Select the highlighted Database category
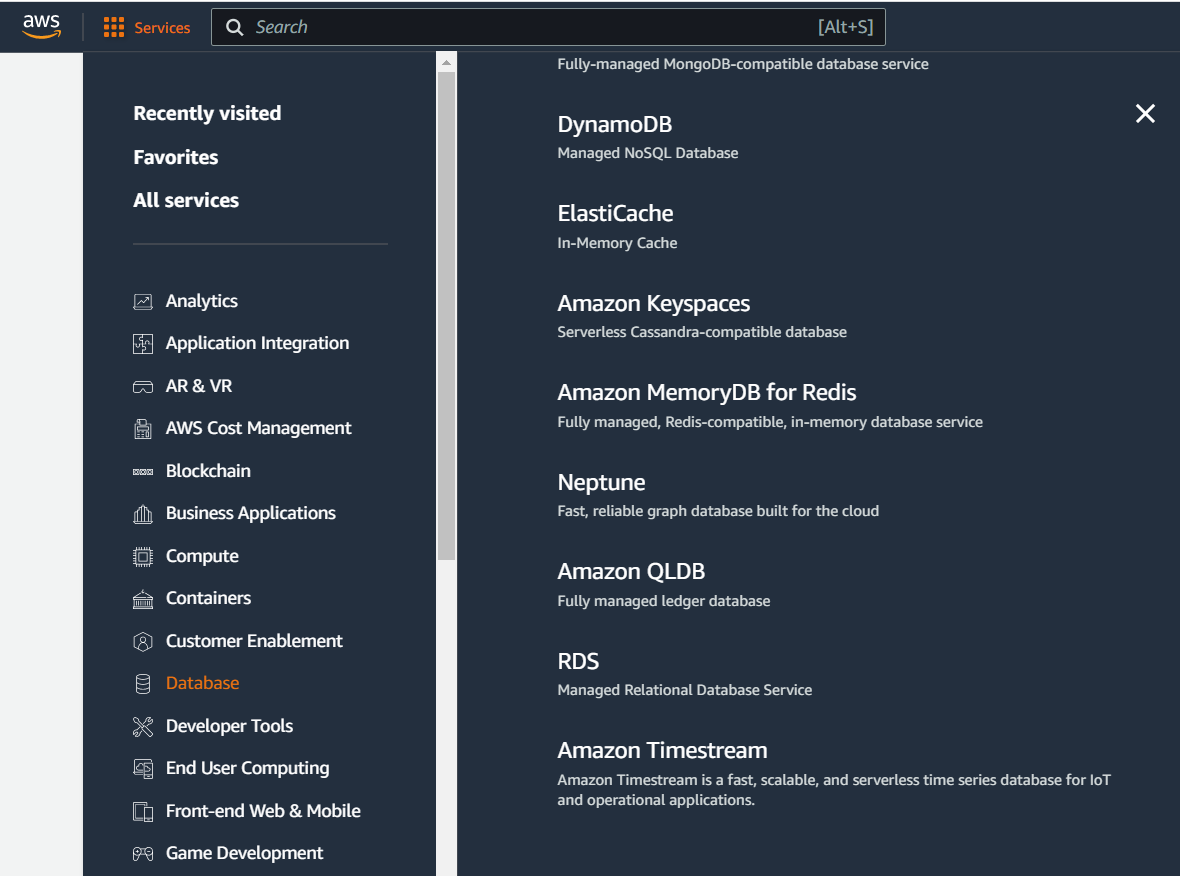Screen dimensions: 1180x876 (202, 683)
